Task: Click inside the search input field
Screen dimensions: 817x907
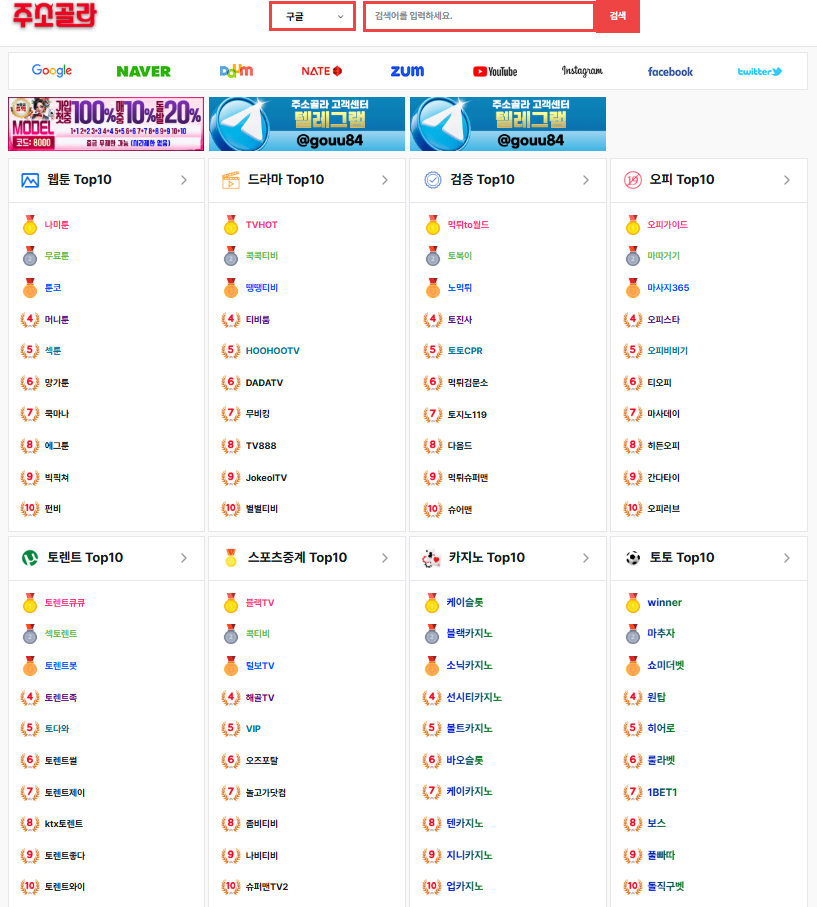Action: point(477,17)
